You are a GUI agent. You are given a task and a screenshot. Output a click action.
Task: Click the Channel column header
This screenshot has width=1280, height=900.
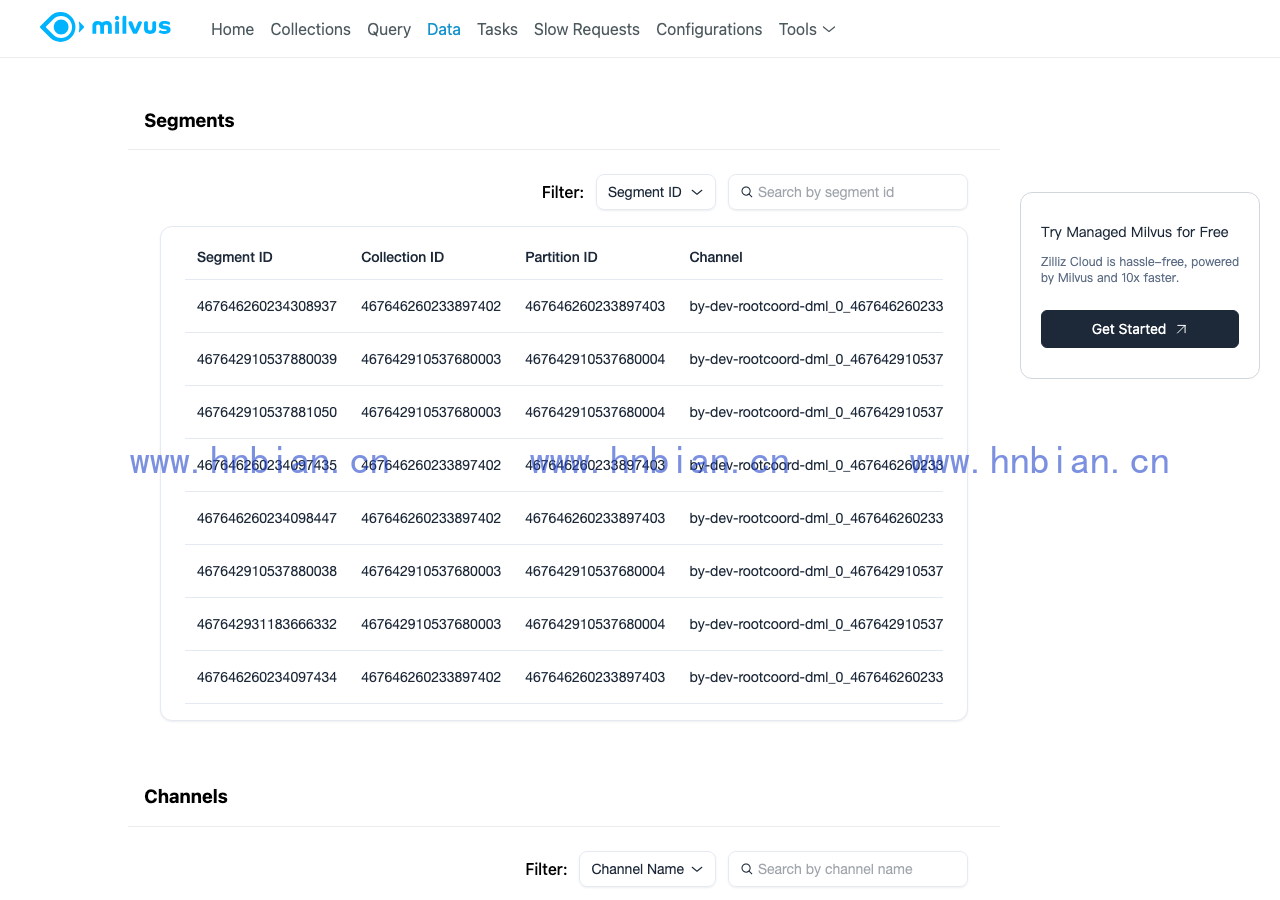tap(716, 257)
